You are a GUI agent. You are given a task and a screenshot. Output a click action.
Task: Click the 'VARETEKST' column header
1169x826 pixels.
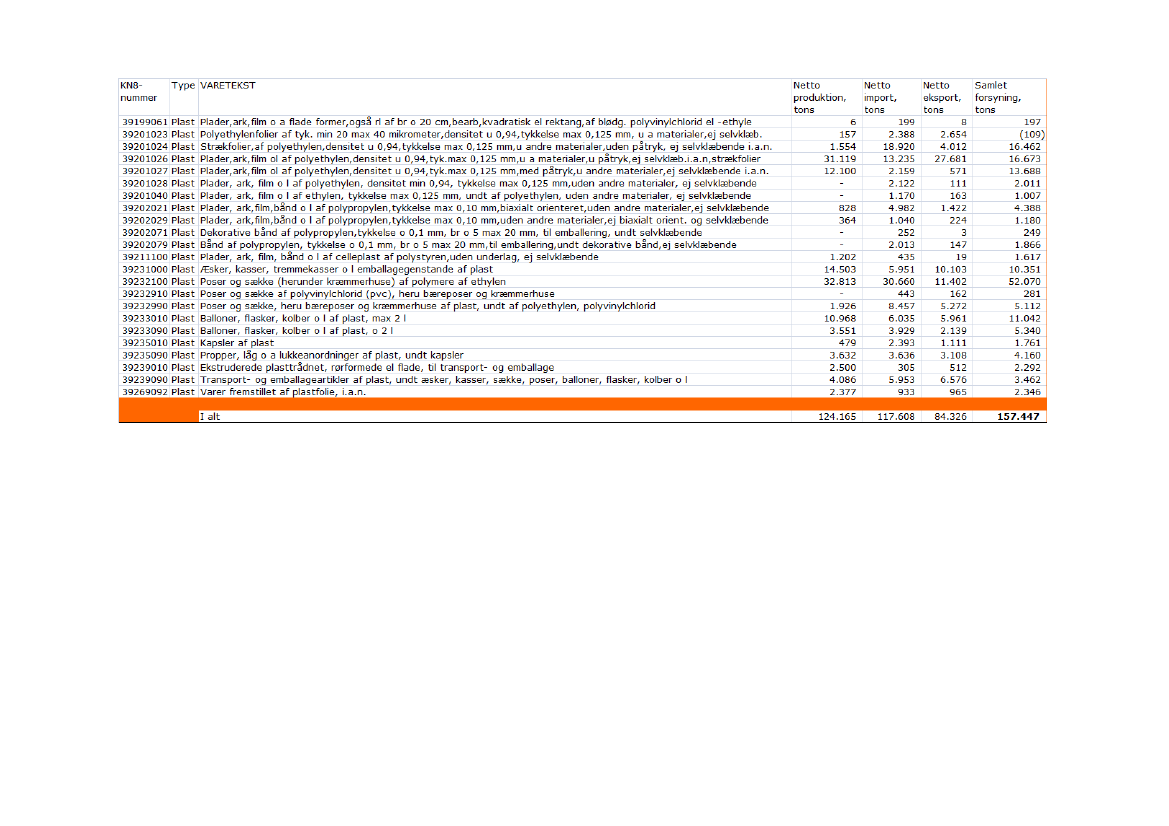click(x=228, y=86)
